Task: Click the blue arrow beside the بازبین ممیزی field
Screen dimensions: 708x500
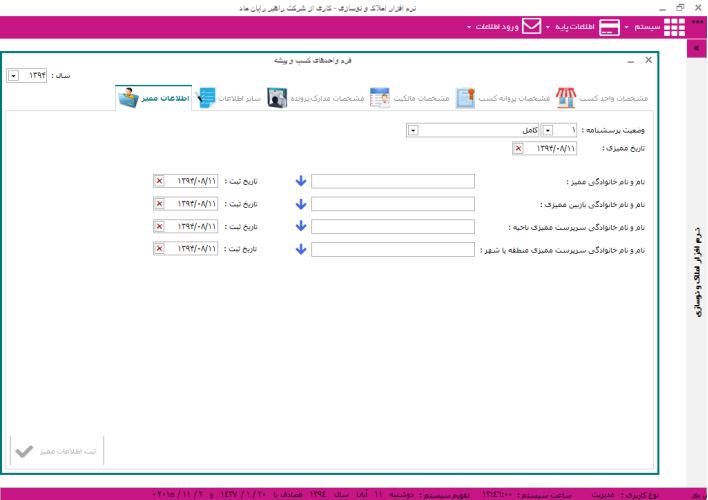Action: (x=300, y=203)
